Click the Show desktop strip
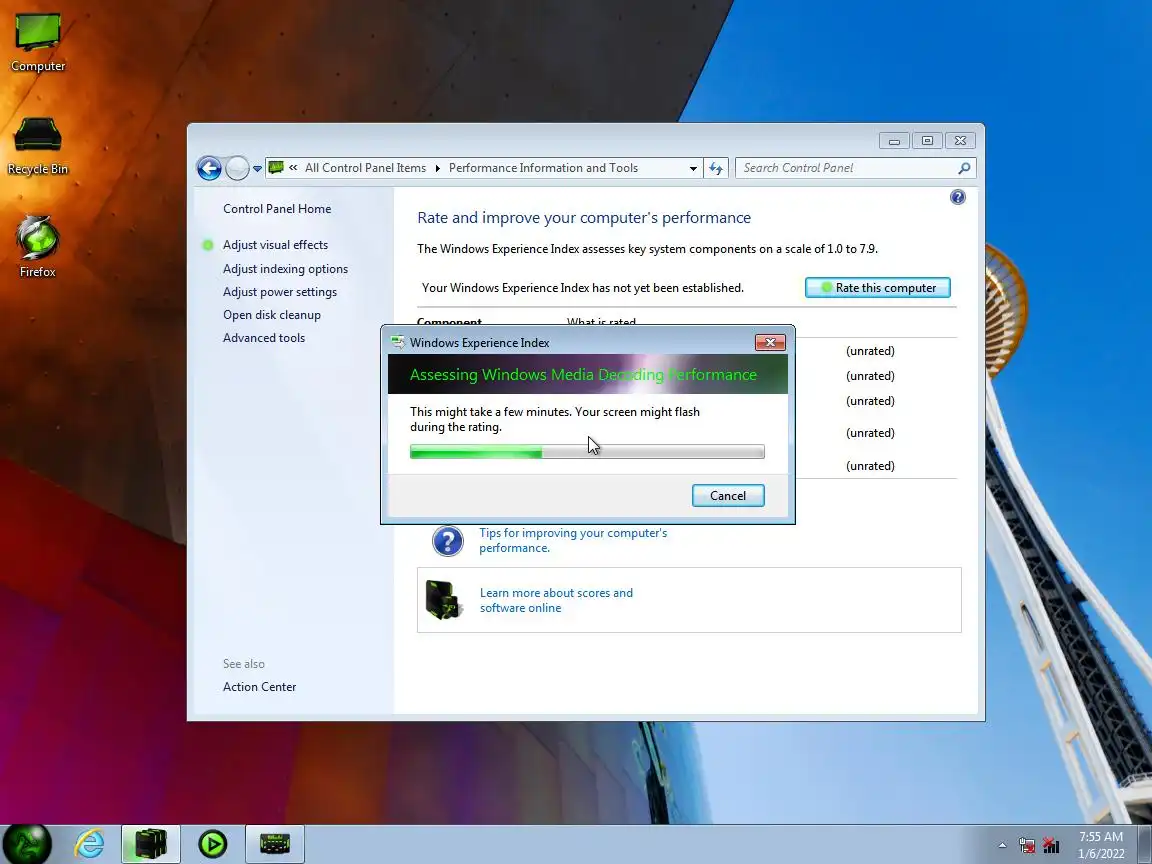Image resolution: width=1152 pixels, height=864 pixels. tap(1145, 843)
